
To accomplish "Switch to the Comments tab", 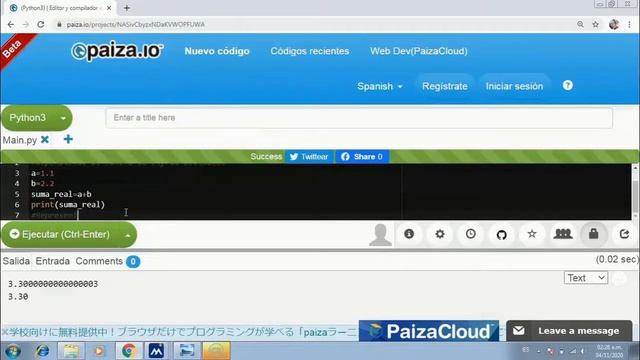I will pyautogui.click(x=99, y=261).
